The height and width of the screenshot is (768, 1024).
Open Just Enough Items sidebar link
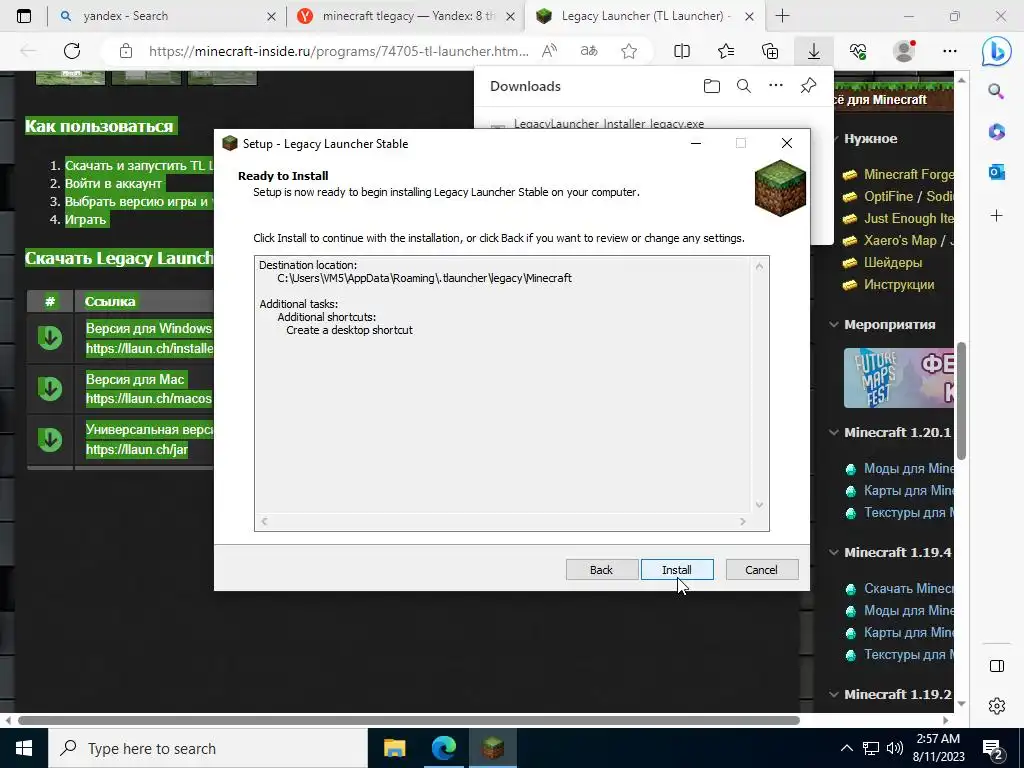(908, 219)
